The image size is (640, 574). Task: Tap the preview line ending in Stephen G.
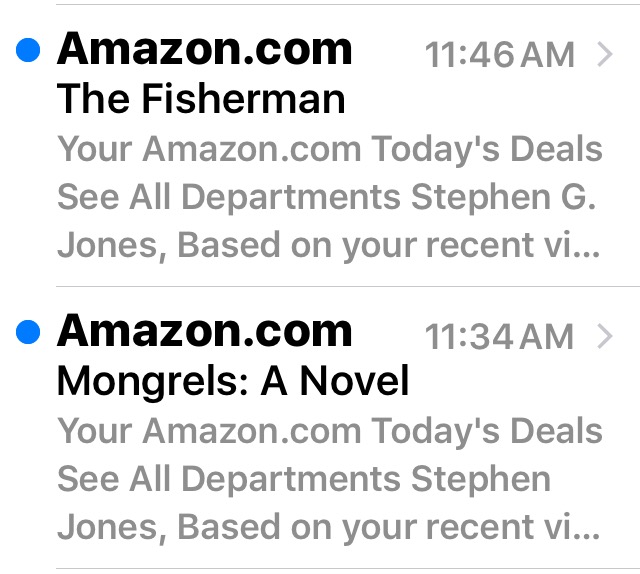[326, 197]
